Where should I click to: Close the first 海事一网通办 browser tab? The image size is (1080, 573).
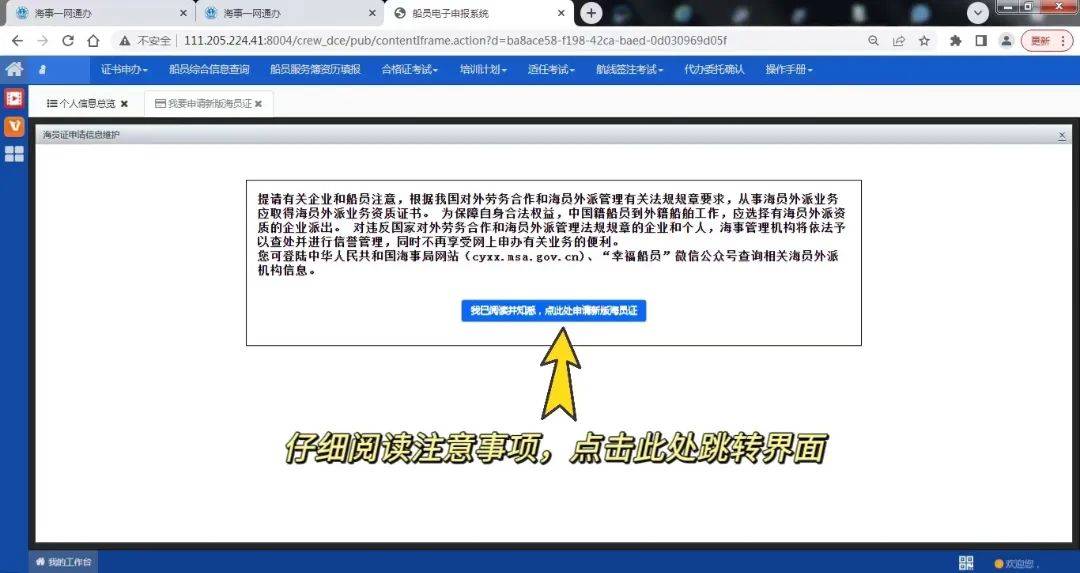coord(183,13)
